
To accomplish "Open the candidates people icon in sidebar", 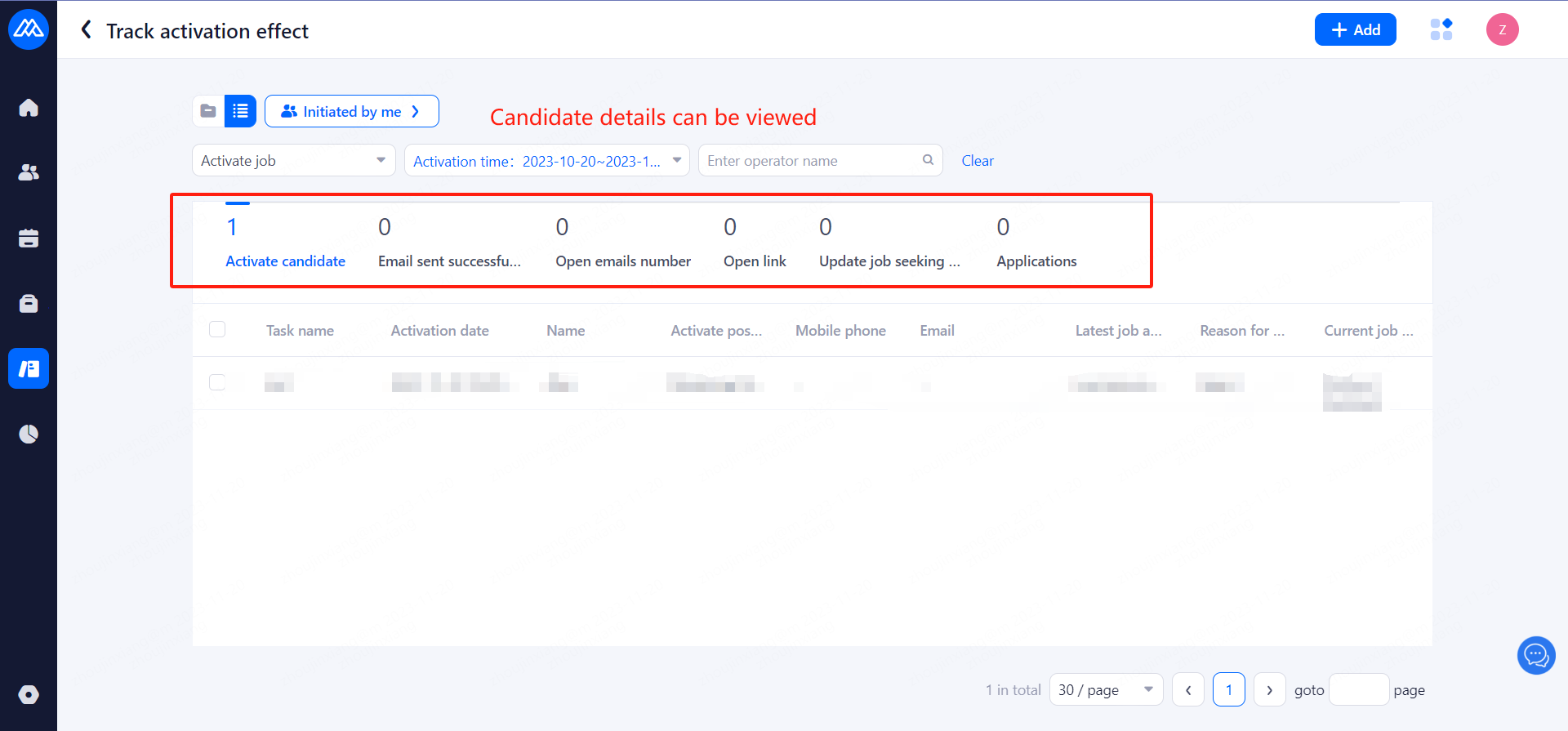I will (29, 172).
